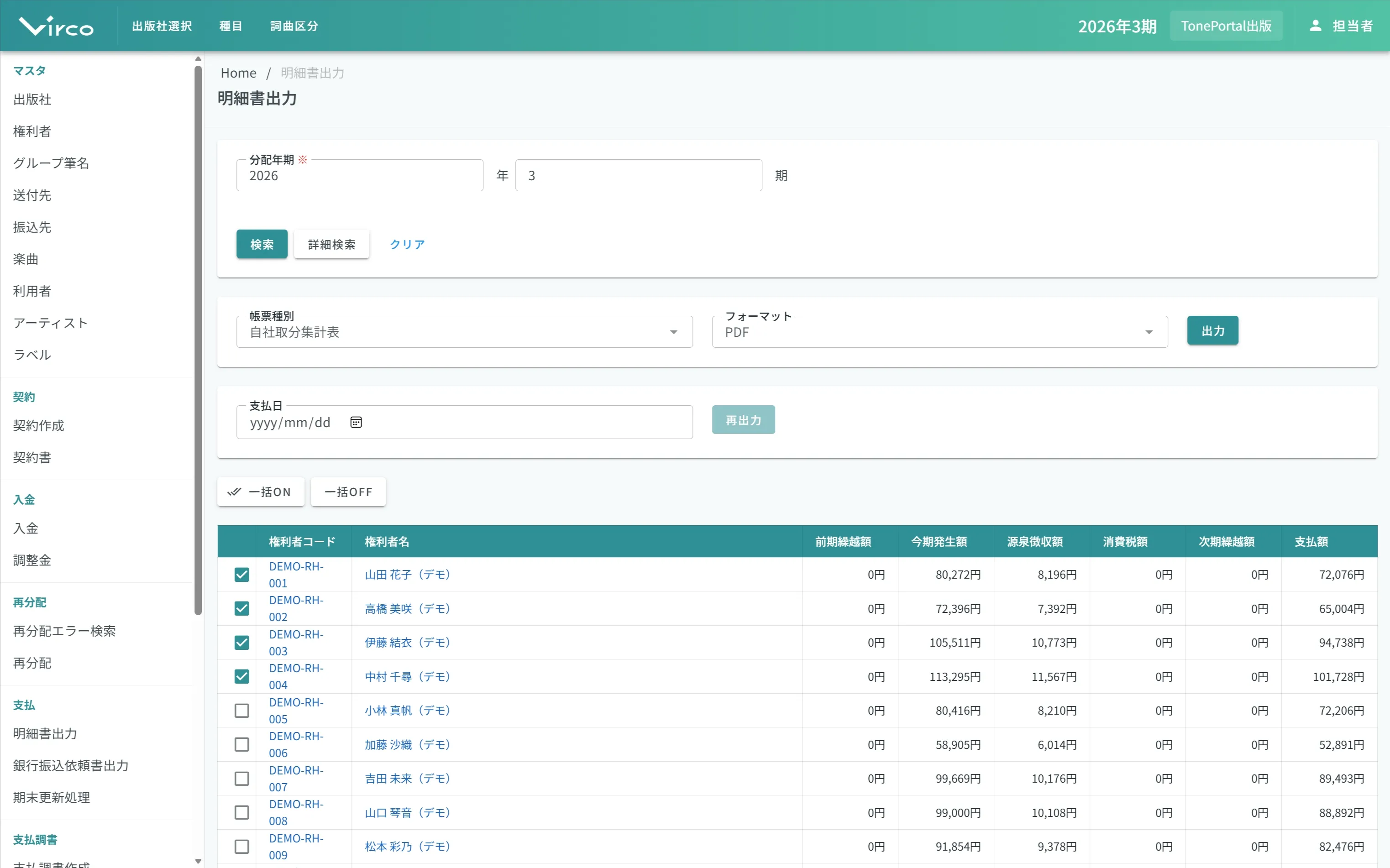The height and width of the screenshot is (868, 1390).
Task: Uncheck the checkbox for DEMO-RH-002
Action: click(x=242, y=608)
